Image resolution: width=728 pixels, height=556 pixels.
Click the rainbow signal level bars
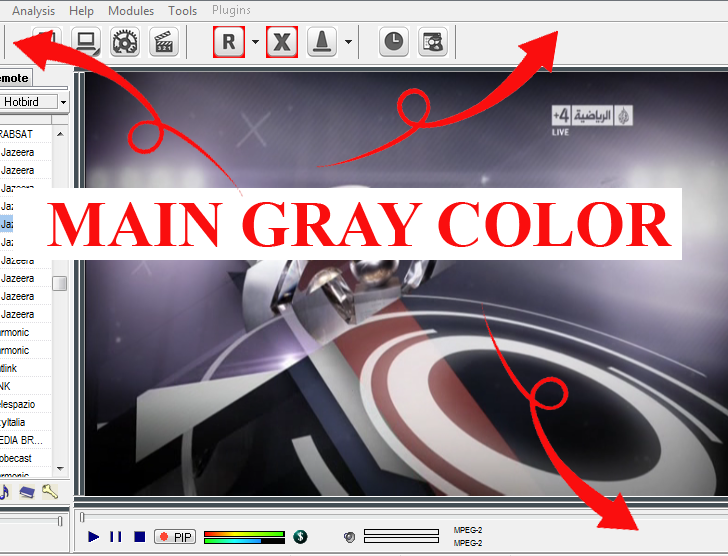tap(244, 537)
